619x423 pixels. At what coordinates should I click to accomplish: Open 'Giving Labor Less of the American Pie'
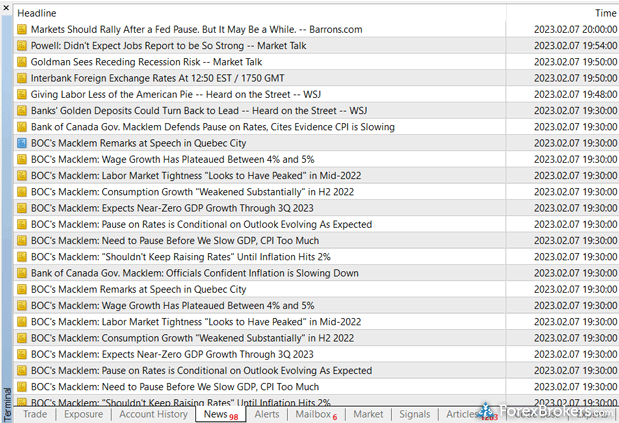[x=176, y=94]
